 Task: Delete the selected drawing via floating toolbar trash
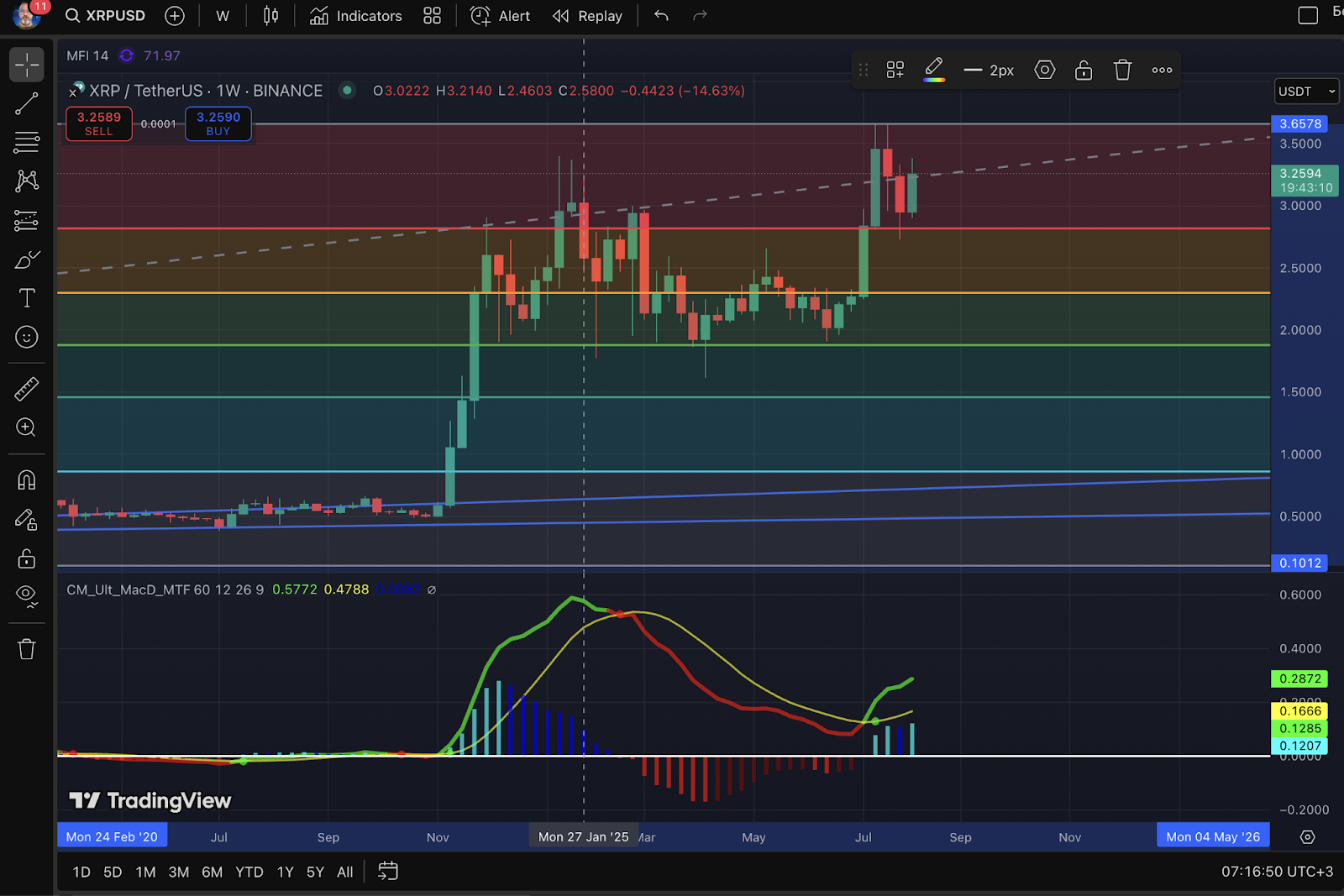click(x=1122, y=71)
